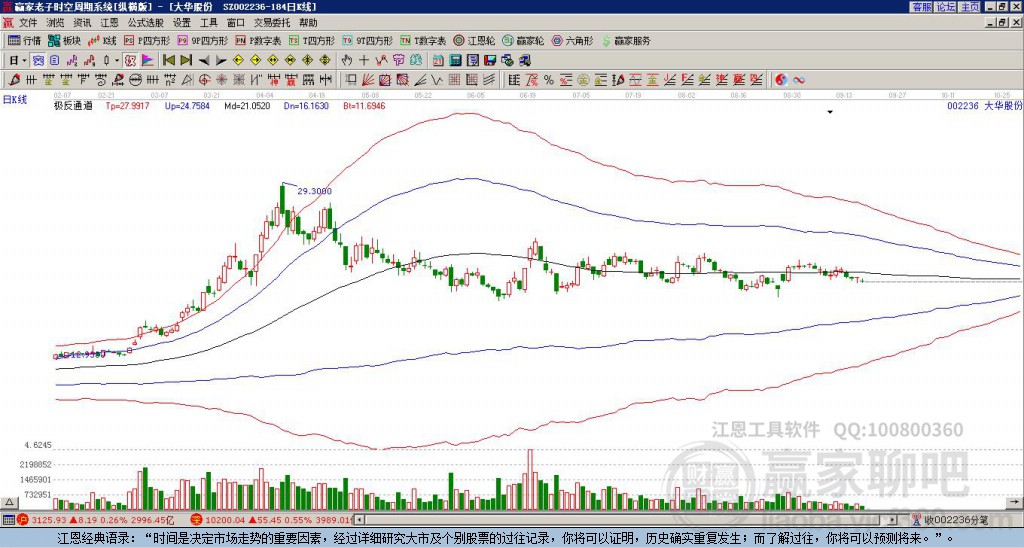Click the 行情 quotes toolbar button
This screenshot has width=1024, height=548.
click(x=25, y=40)
